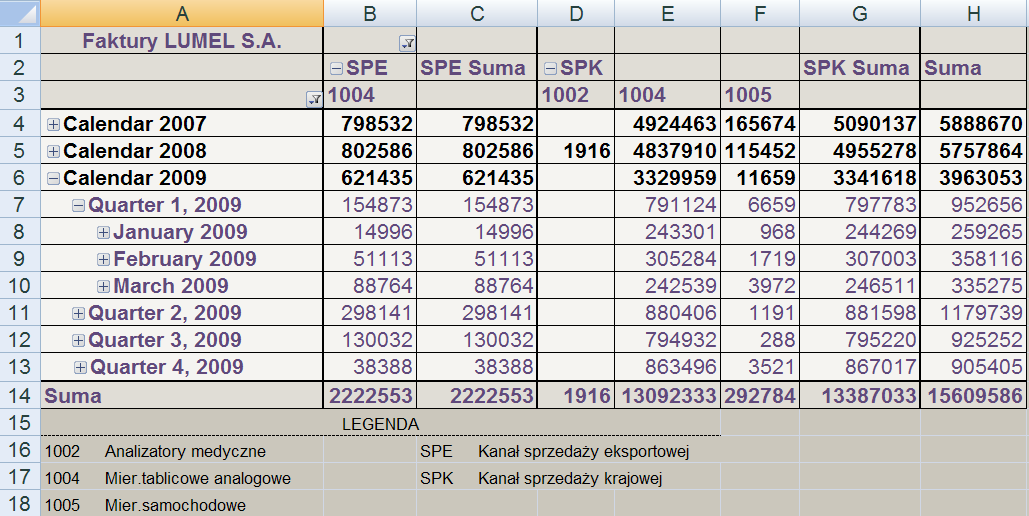Select cell with value 358116
This screenshot has width=1029, height=516.
975,259
